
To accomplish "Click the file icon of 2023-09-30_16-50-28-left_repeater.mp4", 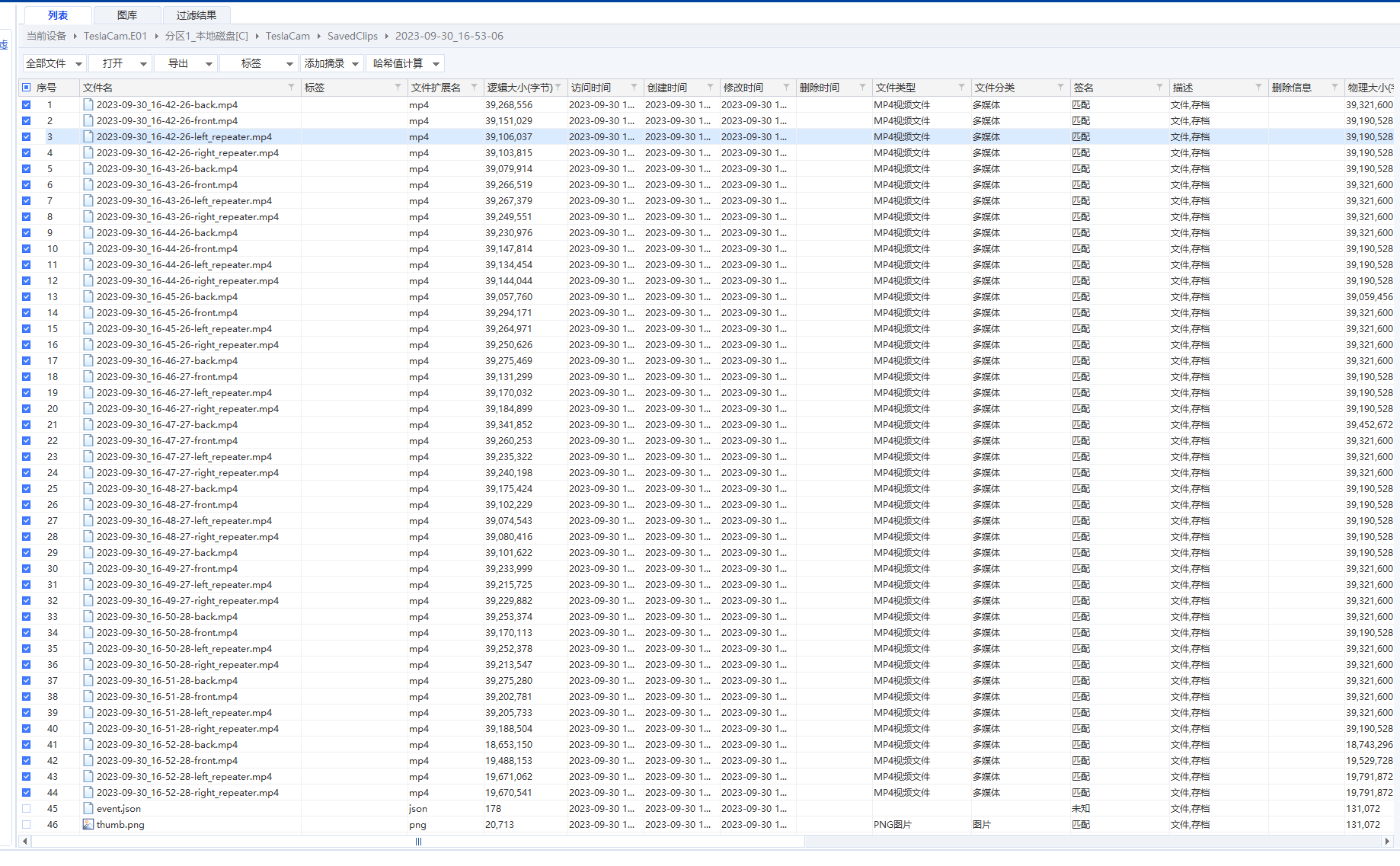I will (88, 648).
